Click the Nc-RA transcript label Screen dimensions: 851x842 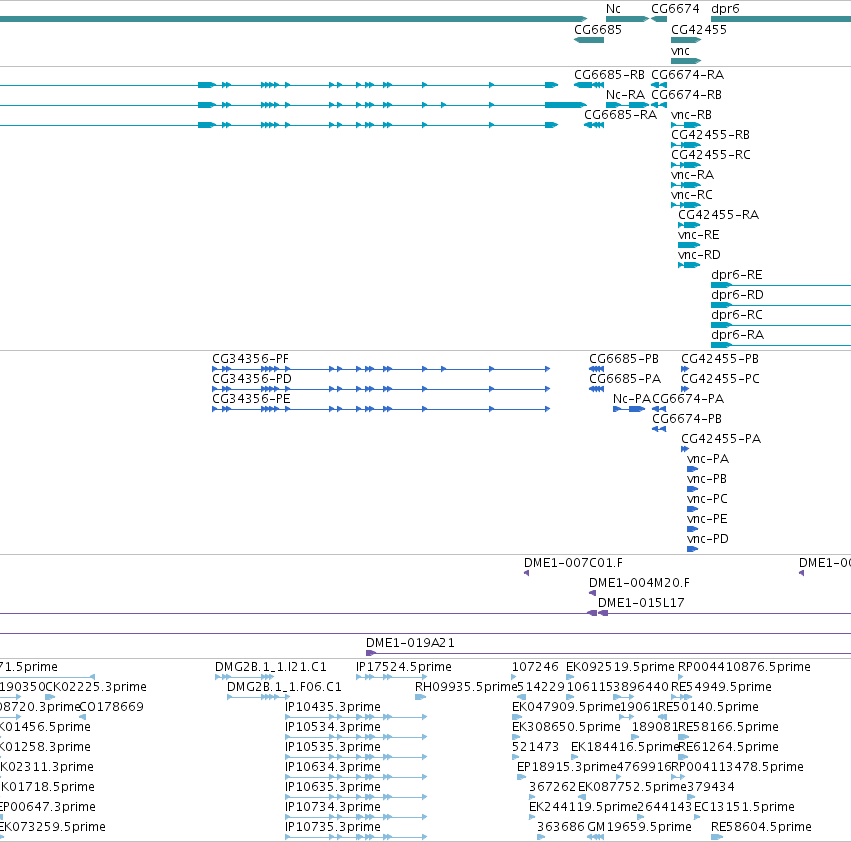pyautogui.click(x=625, y=95)
